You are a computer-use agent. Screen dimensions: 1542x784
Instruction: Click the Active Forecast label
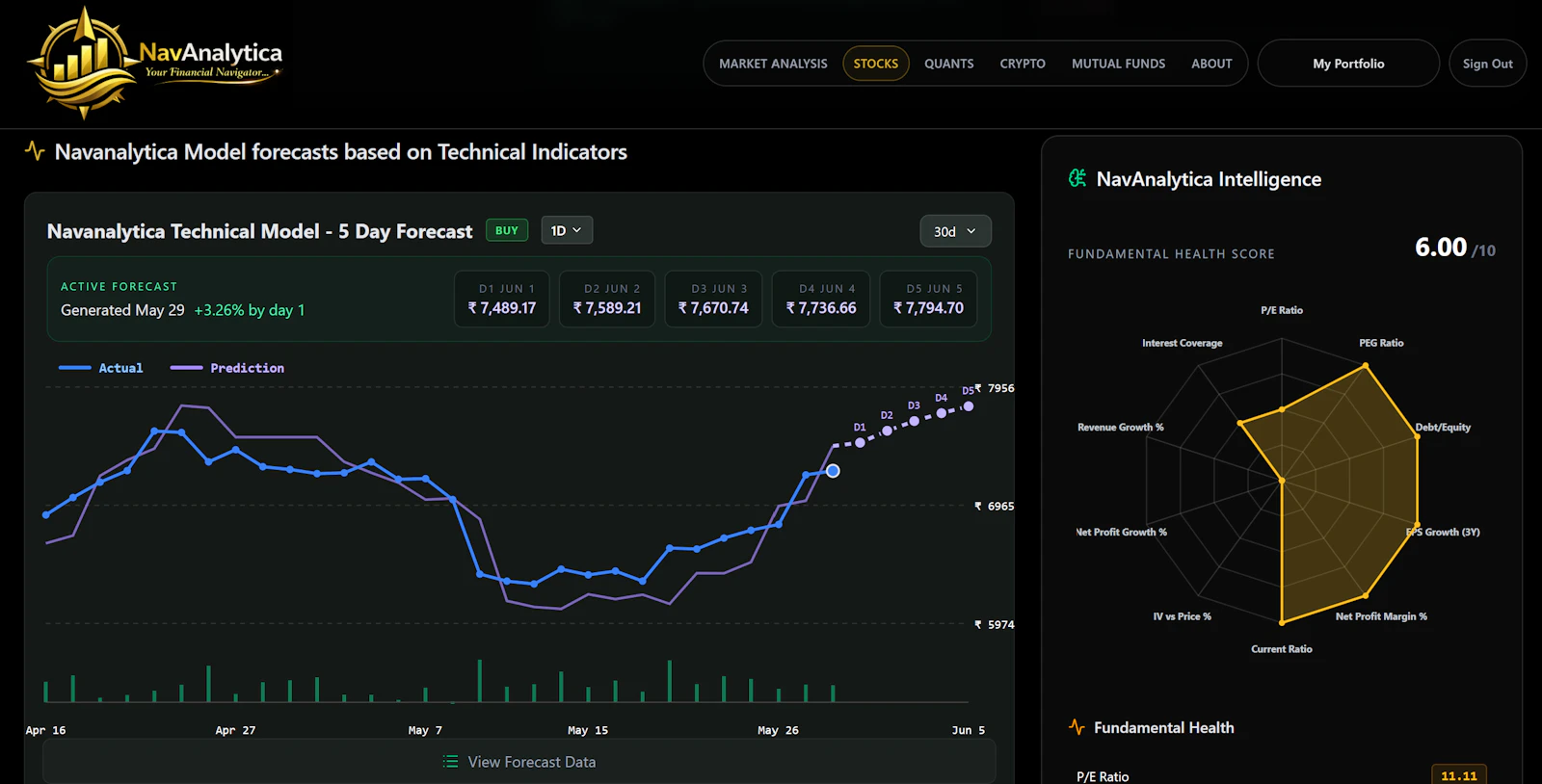119,286
